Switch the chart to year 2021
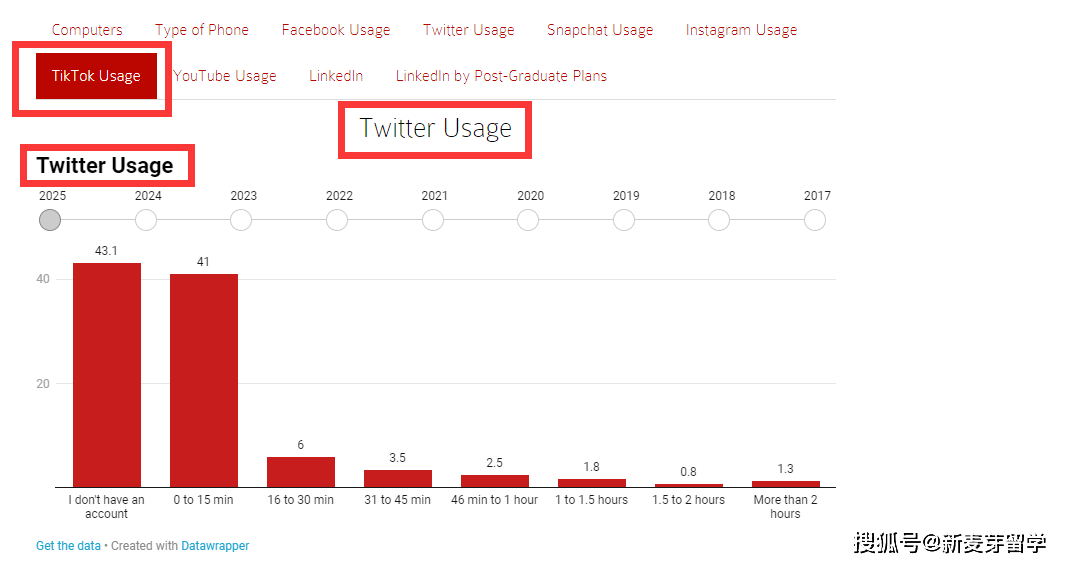Viewport: 1071px width, 566px height. tap(433, 220)
